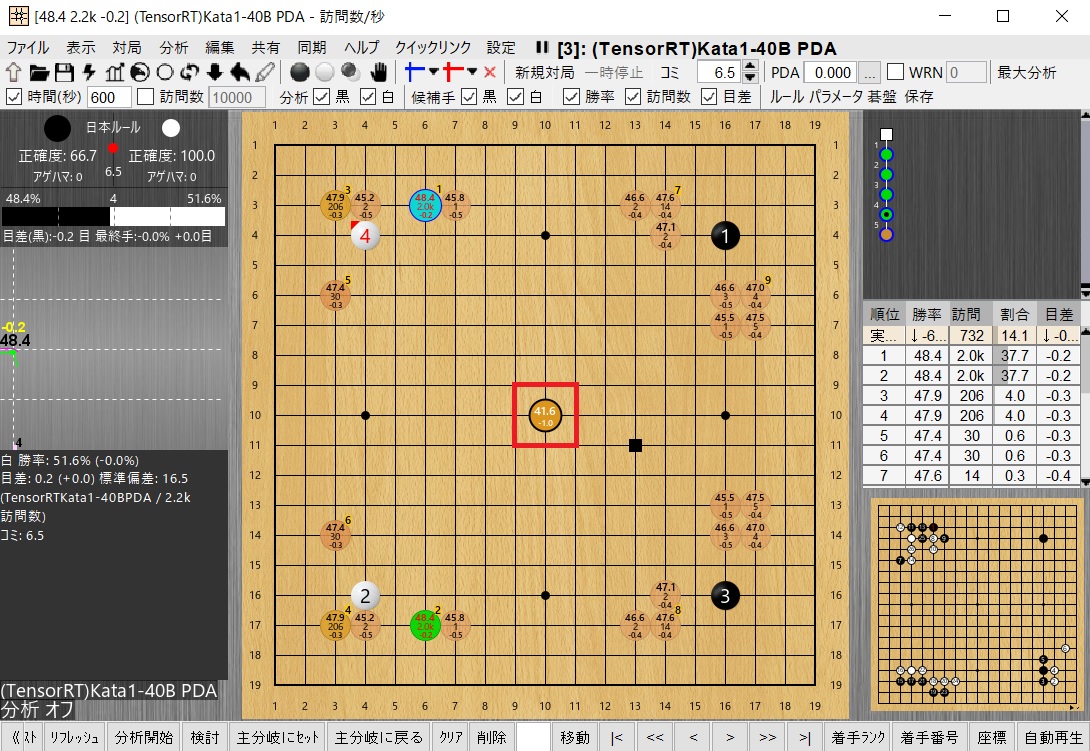The image size is (1090, 751).
Task: Toggle 候補手 黒 checkbox
Action: (x=469, y=97)
